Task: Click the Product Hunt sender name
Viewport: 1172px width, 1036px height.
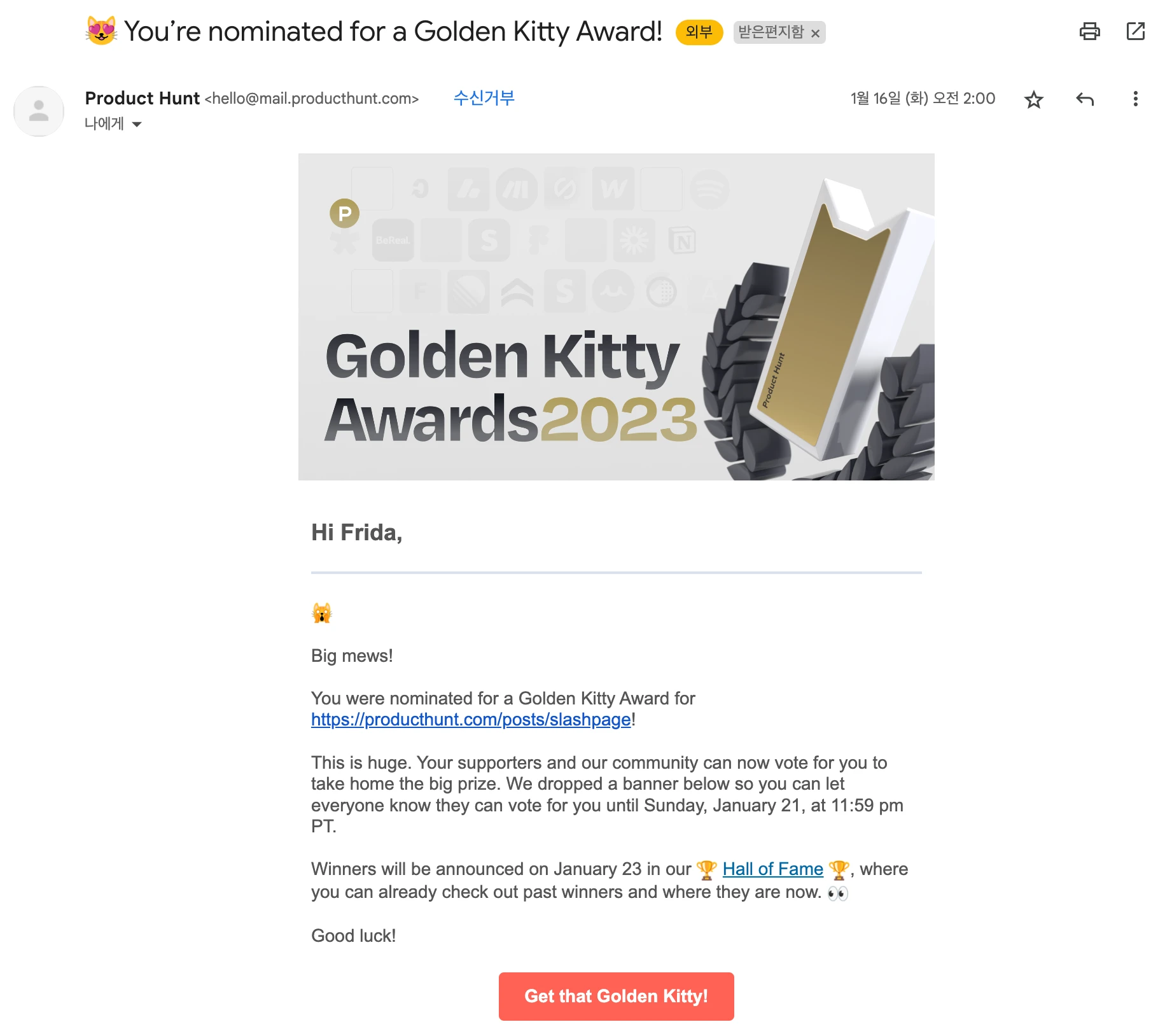Action: pos(142,98)
